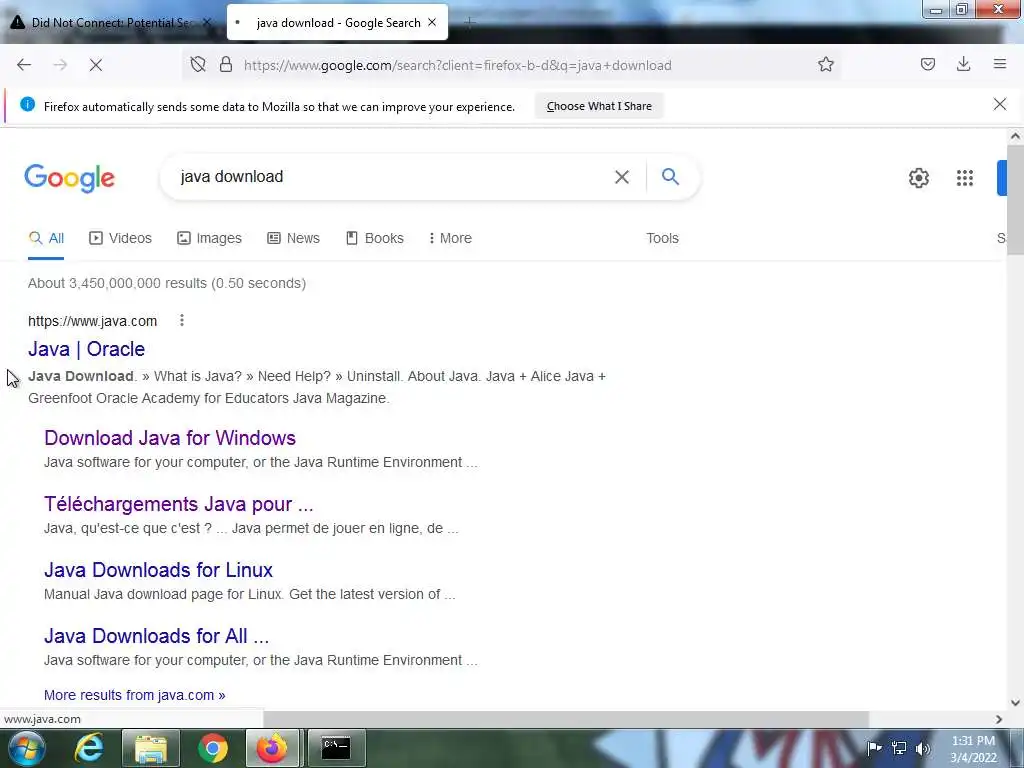This screenshot has width=1024, height=768.
Task: Open the Action Center flag icon
Action: [x=874, y=748]
